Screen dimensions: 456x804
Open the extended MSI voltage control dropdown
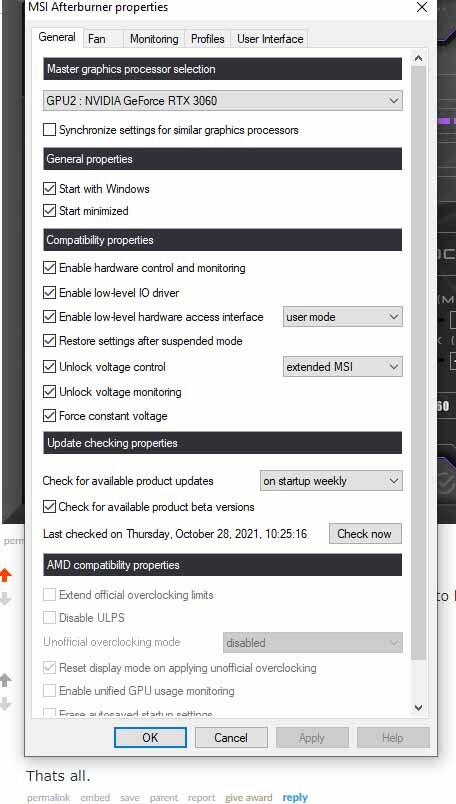tap(343, 367)
